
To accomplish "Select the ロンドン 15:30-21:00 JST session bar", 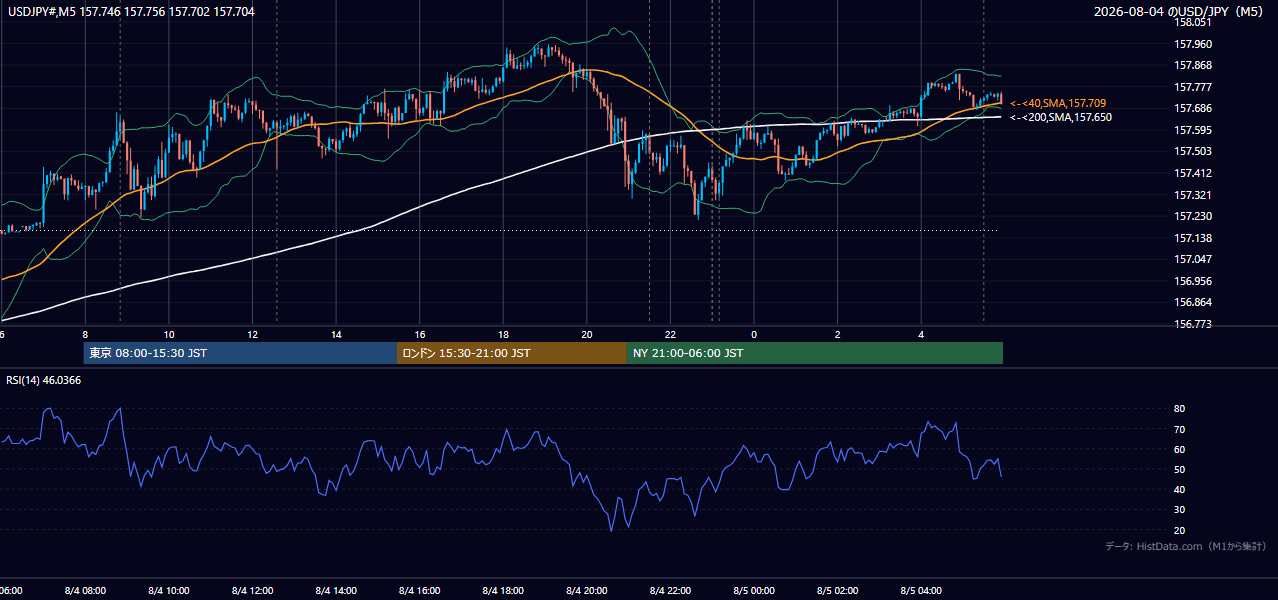I will (x=512, y=353).
